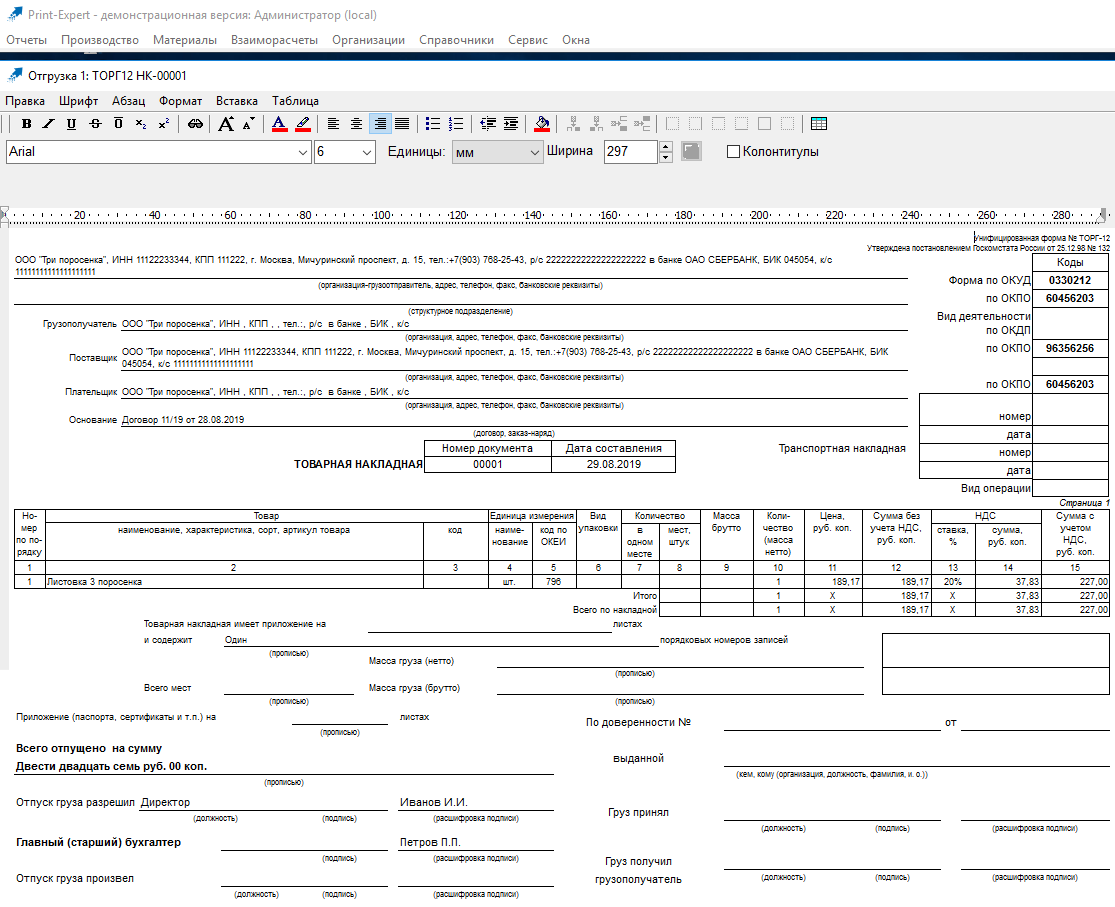
Task: Apply top cell border
Action: coord(718,124)
